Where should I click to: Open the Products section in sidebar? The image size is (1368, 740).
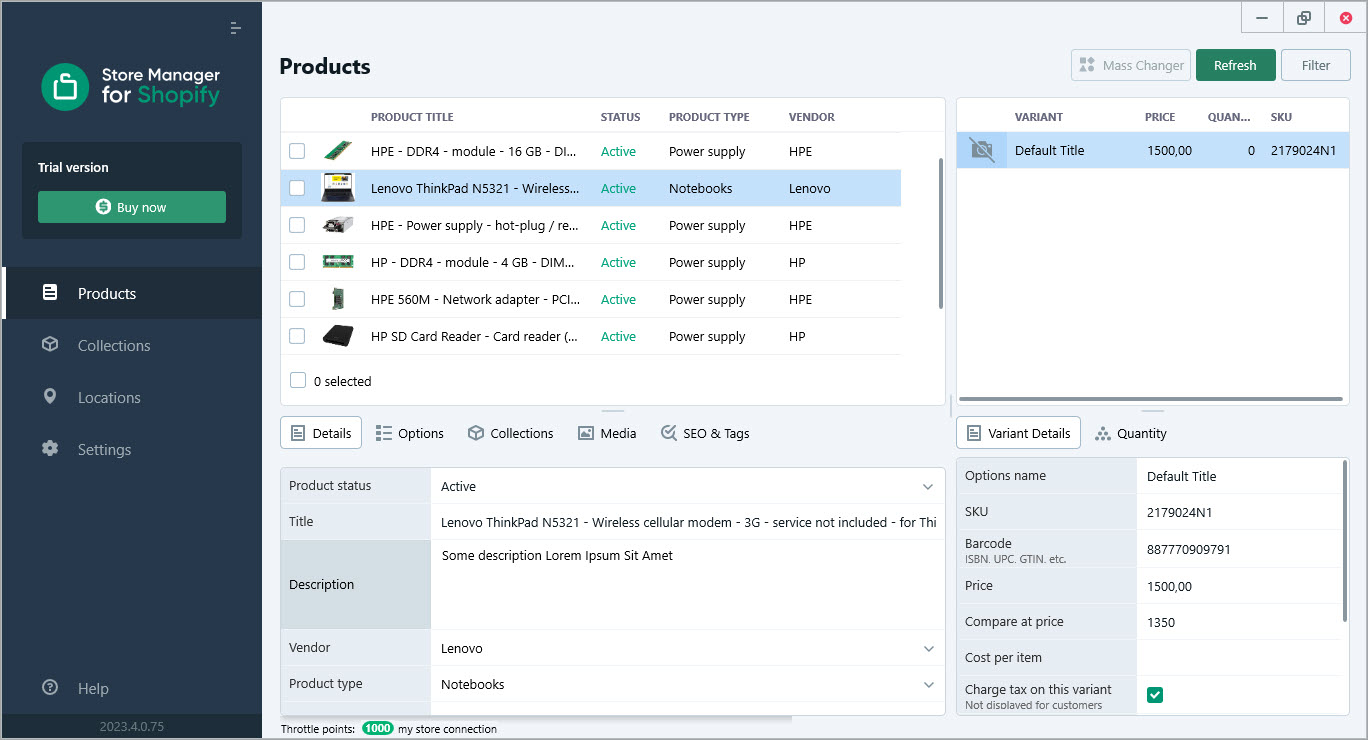coord(132,293)
